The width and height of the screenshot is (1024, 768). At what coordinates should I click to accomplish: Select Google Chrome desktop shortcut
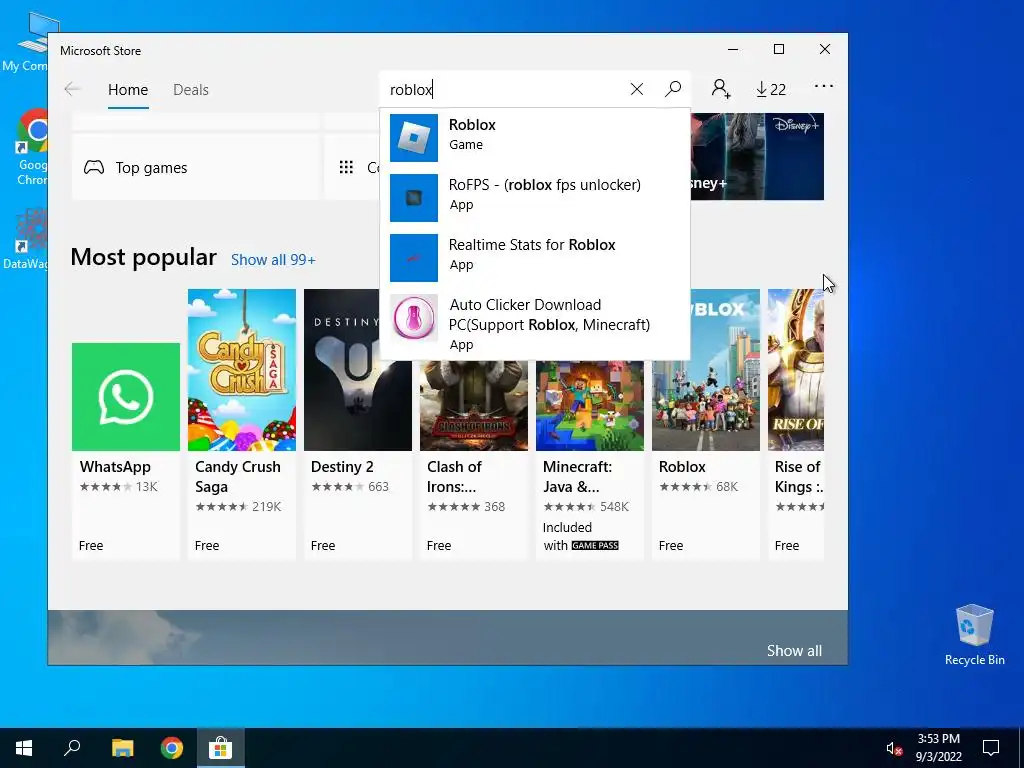tap(31, 147)
